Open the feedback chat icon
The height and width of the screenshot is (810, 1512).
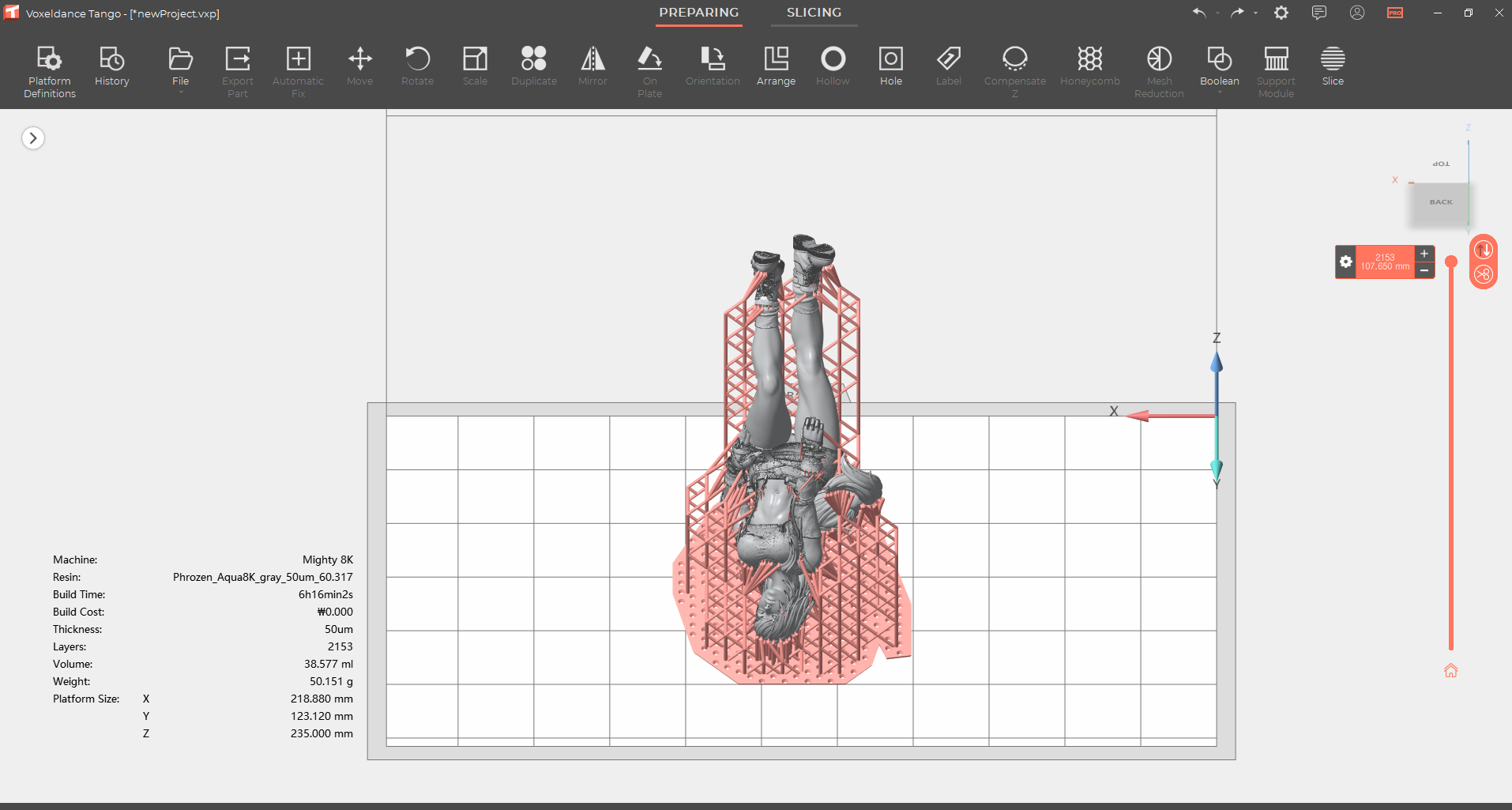tap(1318, 13)
